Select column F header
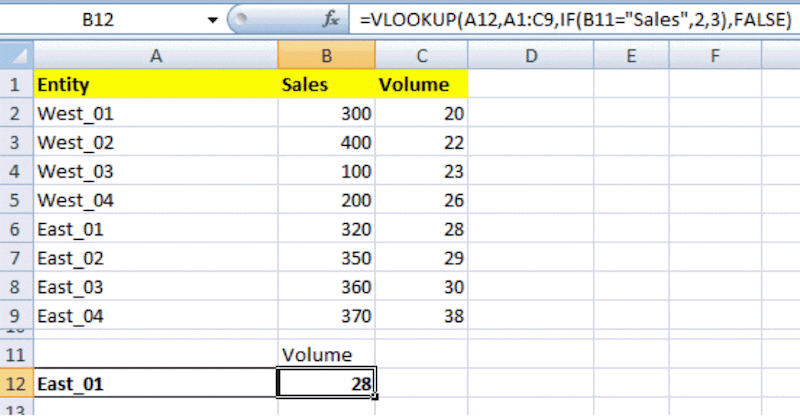The width and height of the screenshot is (800, 416). point(715,57)
